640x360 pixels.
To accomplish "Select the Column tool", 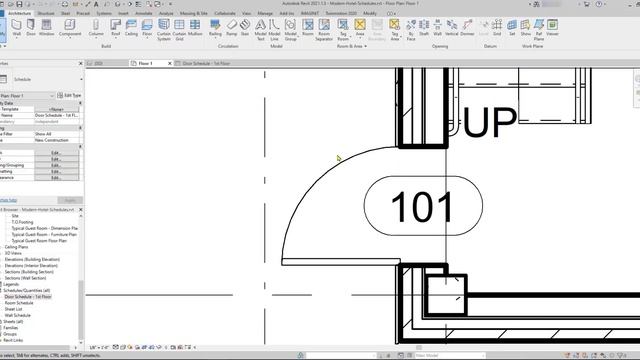I will pyautogui.click(x=96, y=27).
